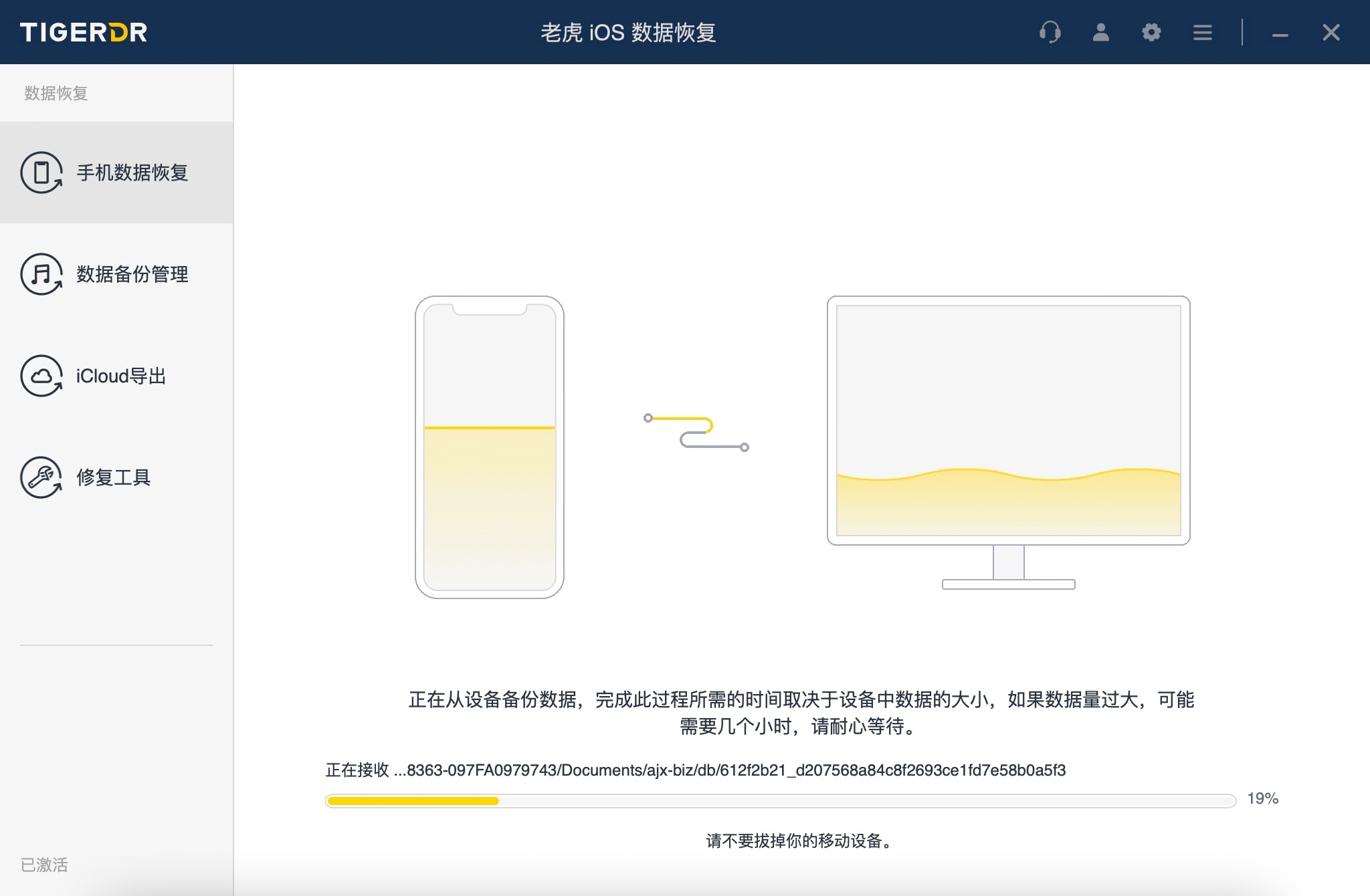Viewport: 1370px width, 896px height.
Task: Click the TIGERDR logo
Action: coord(84,32)
